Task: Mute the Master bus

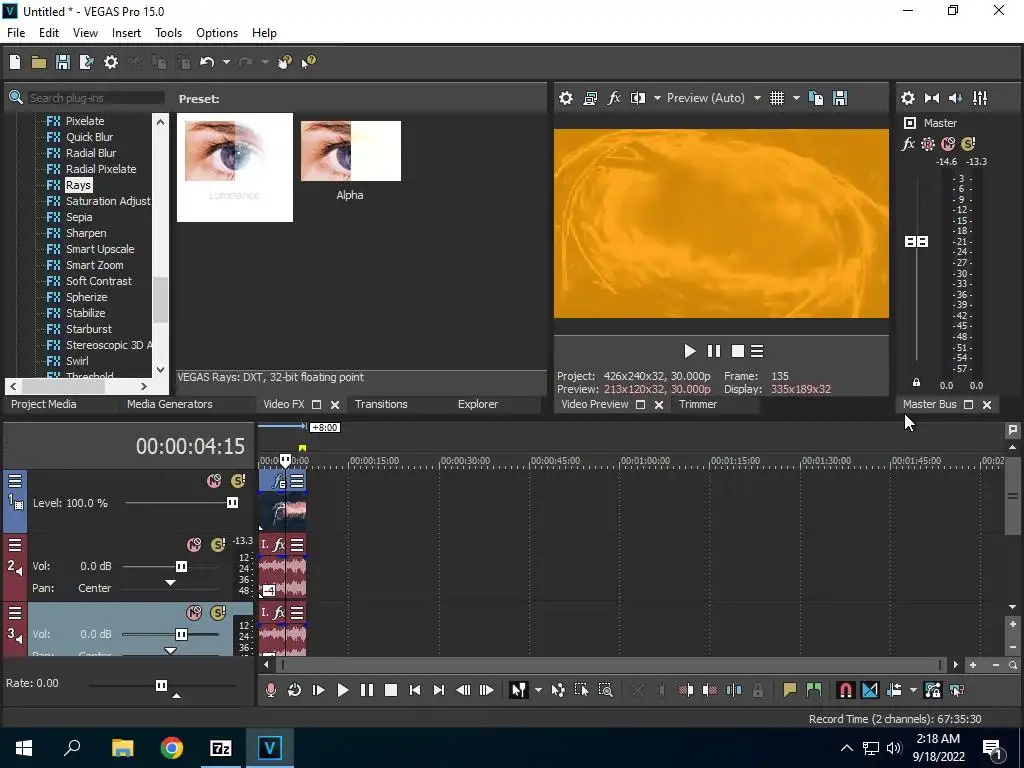Action: (x=948, y=144)
